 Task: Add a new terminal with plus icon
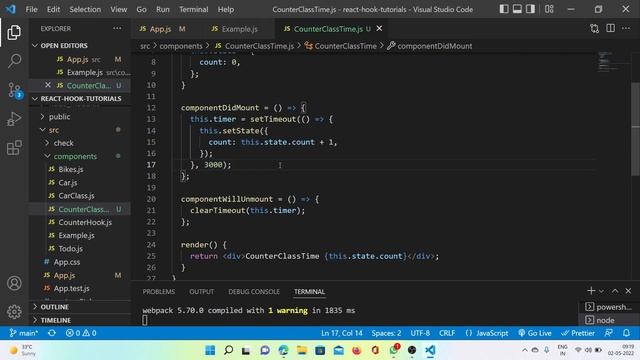[591, 291]
